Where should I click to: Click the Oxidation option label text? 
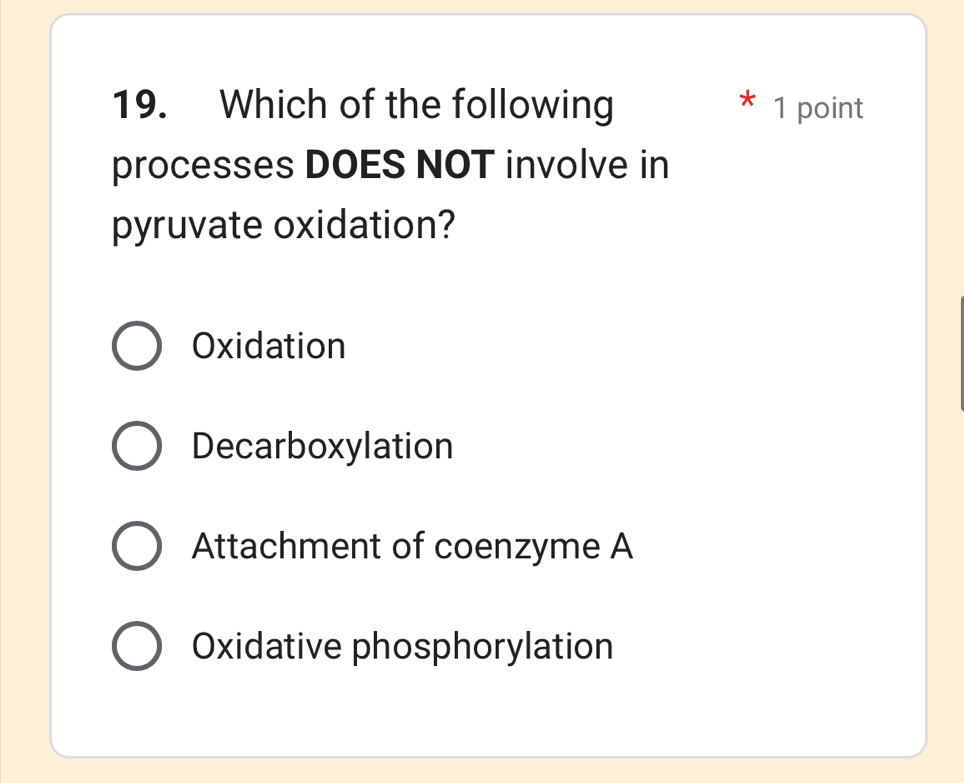coord(268,347)
